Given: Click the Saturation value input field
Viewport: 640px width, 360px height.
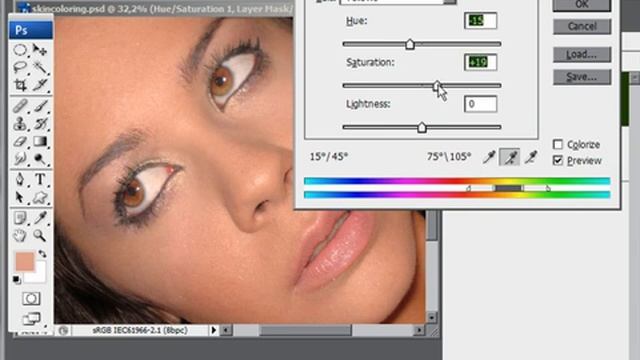Looking at the screenshot, I should tap(480, 62).
